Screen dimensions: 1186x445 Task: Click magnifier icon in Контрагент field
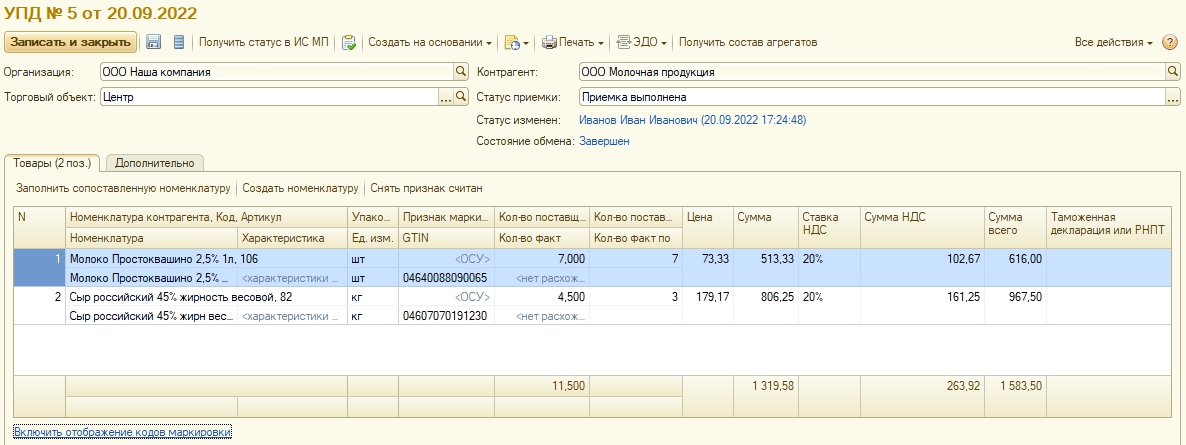pos(1173,72)
